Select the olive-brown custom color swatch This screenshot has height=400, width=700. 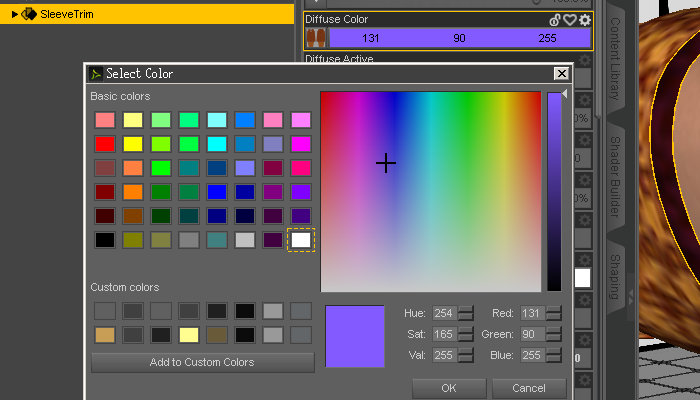(x=217, y=335)
